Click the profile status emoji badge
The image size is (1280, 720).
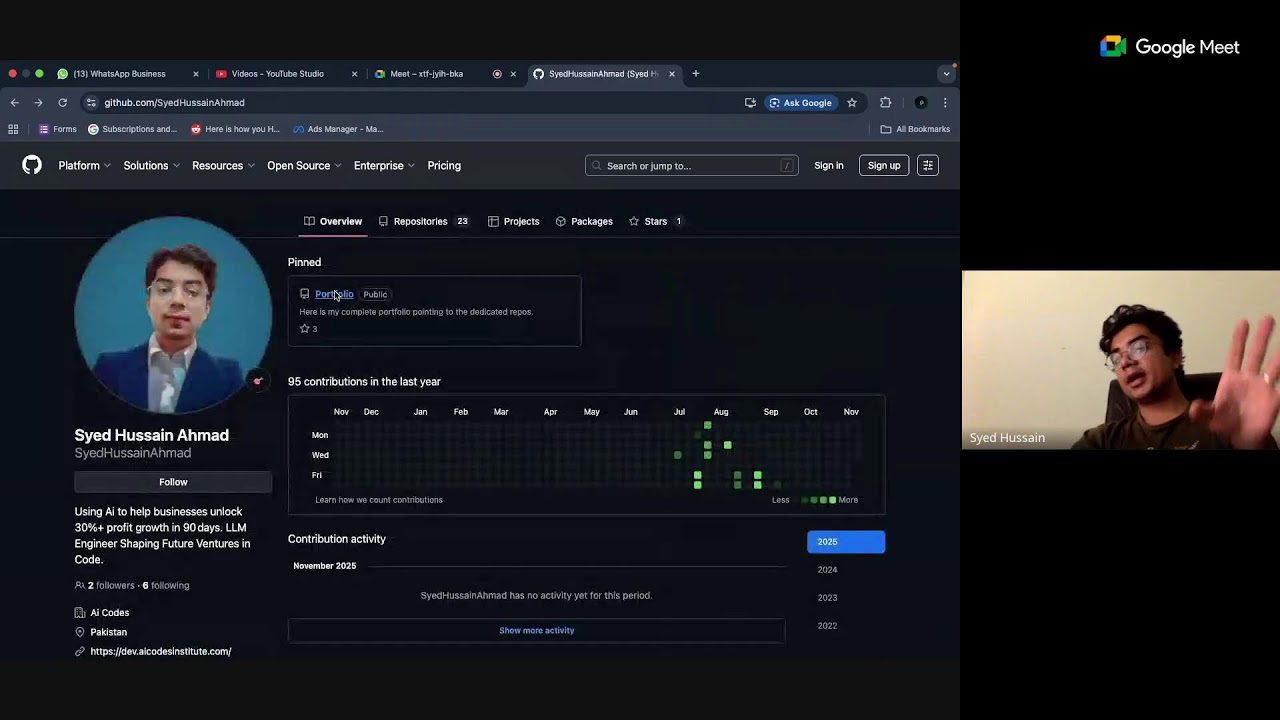(257, 381)
